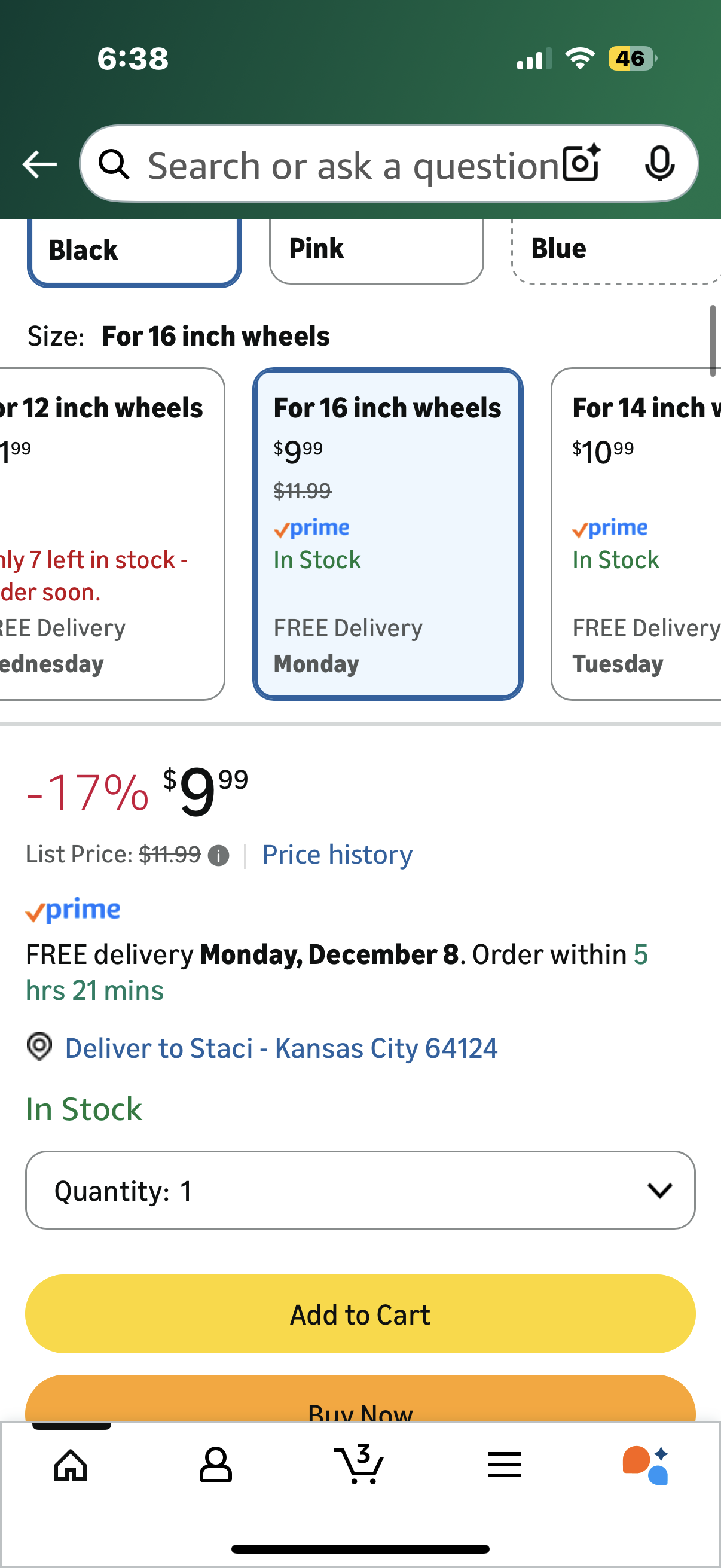Choose the 12 inch wheels size

tap(109, 533)
